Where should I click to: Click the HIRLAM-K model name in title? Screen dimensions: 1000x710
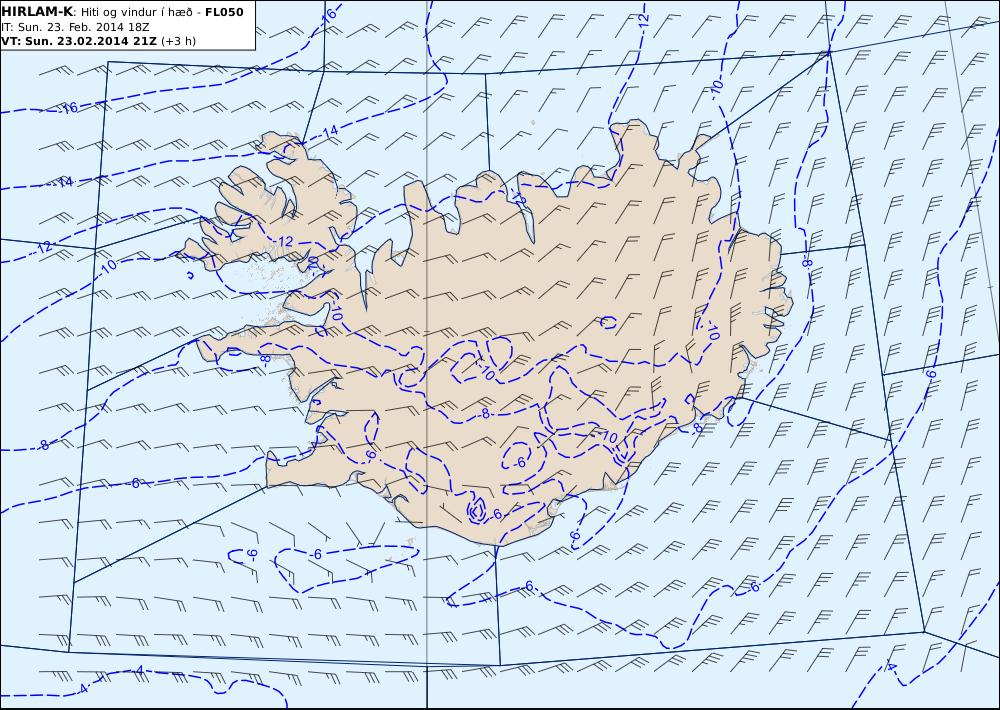[37, 12]
